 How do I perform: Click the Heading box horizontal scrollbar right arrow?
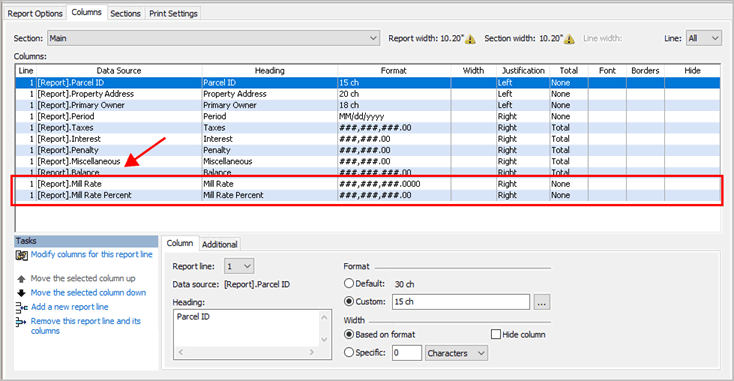coord(312,352)
